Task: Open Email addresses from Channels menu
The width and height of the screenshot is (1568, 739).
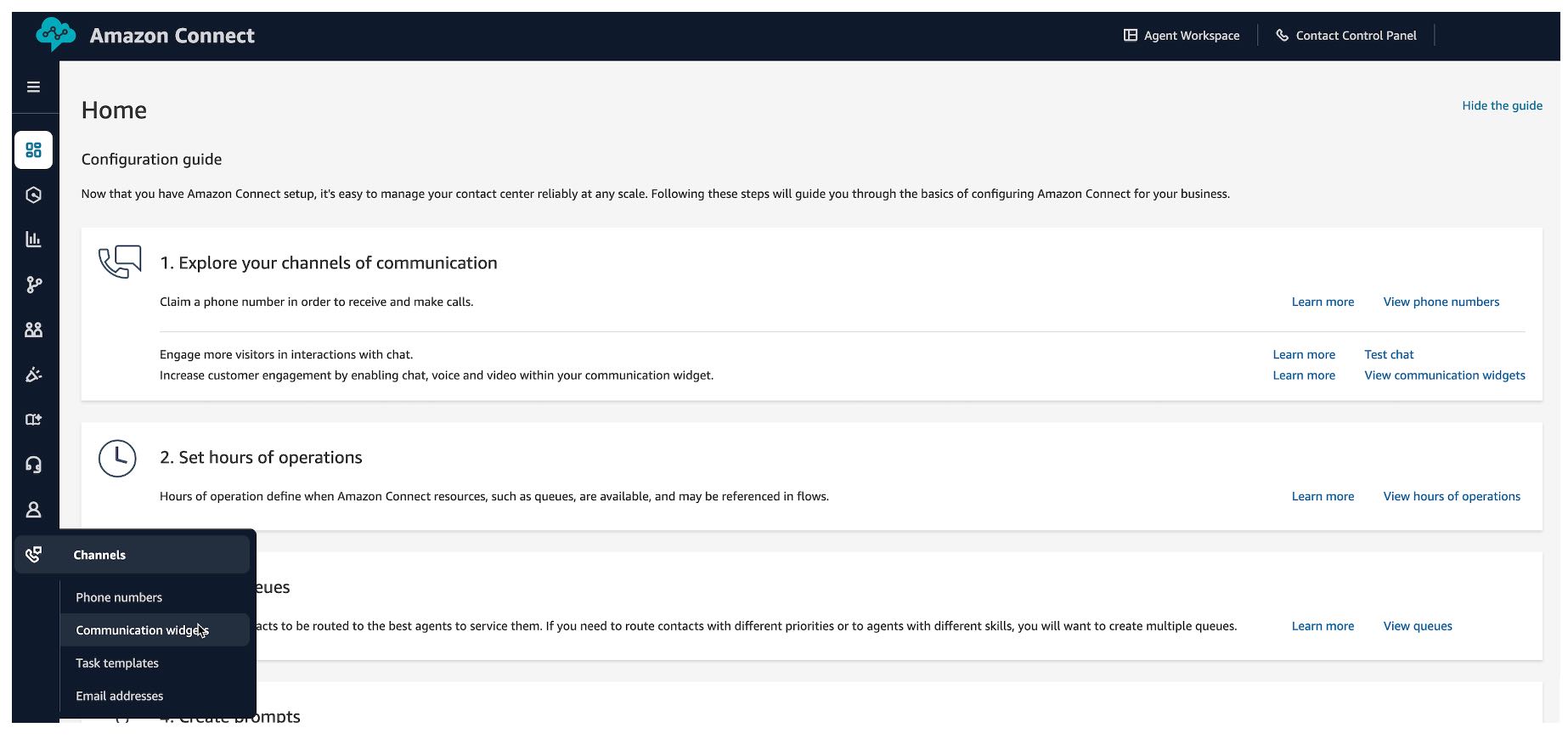Action: (x=120, y=696)
